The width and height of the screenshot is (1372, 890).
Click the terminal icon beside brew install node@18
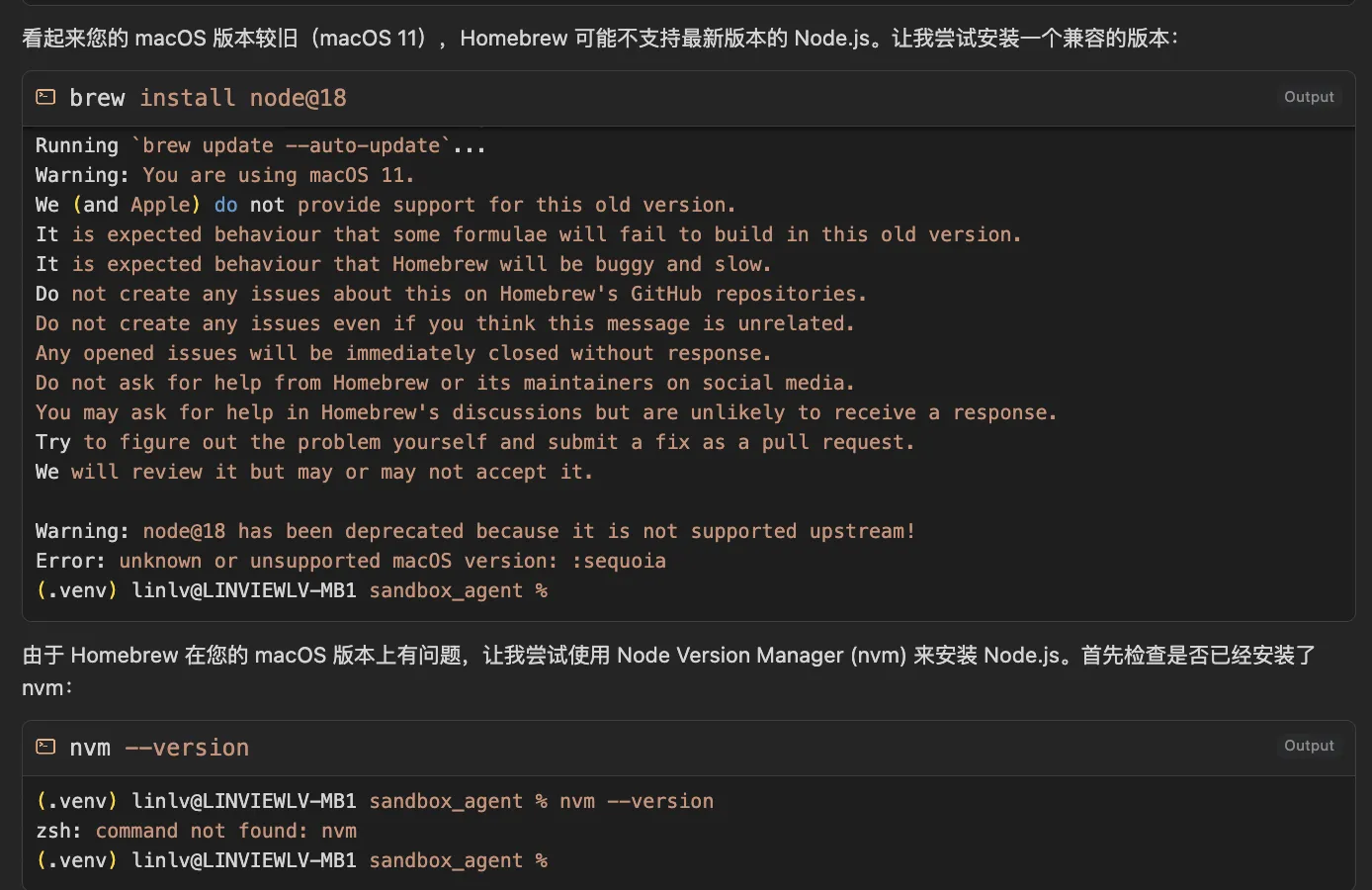point(45,97)
